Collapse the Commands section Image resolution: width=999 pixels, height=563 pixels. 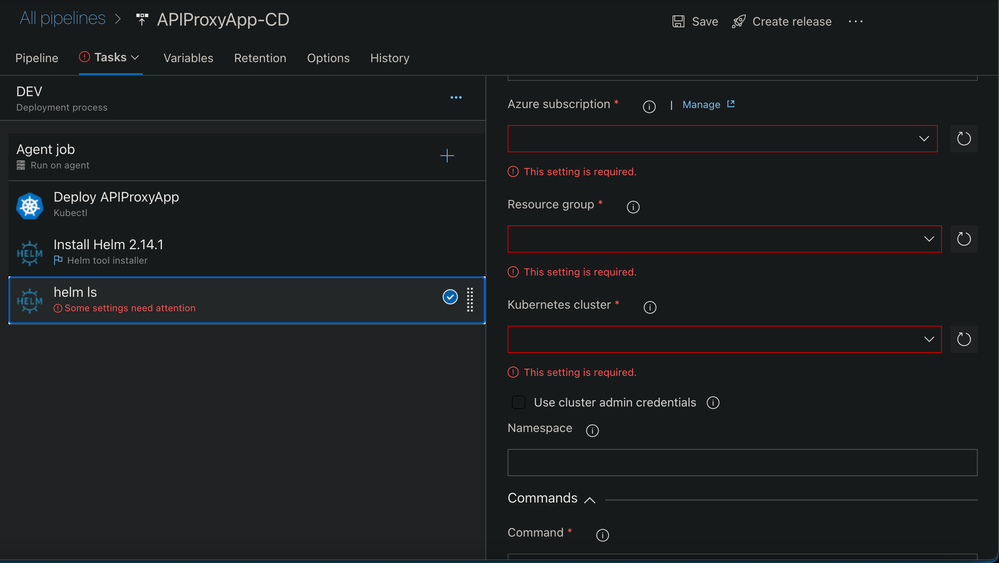[590, 500]
